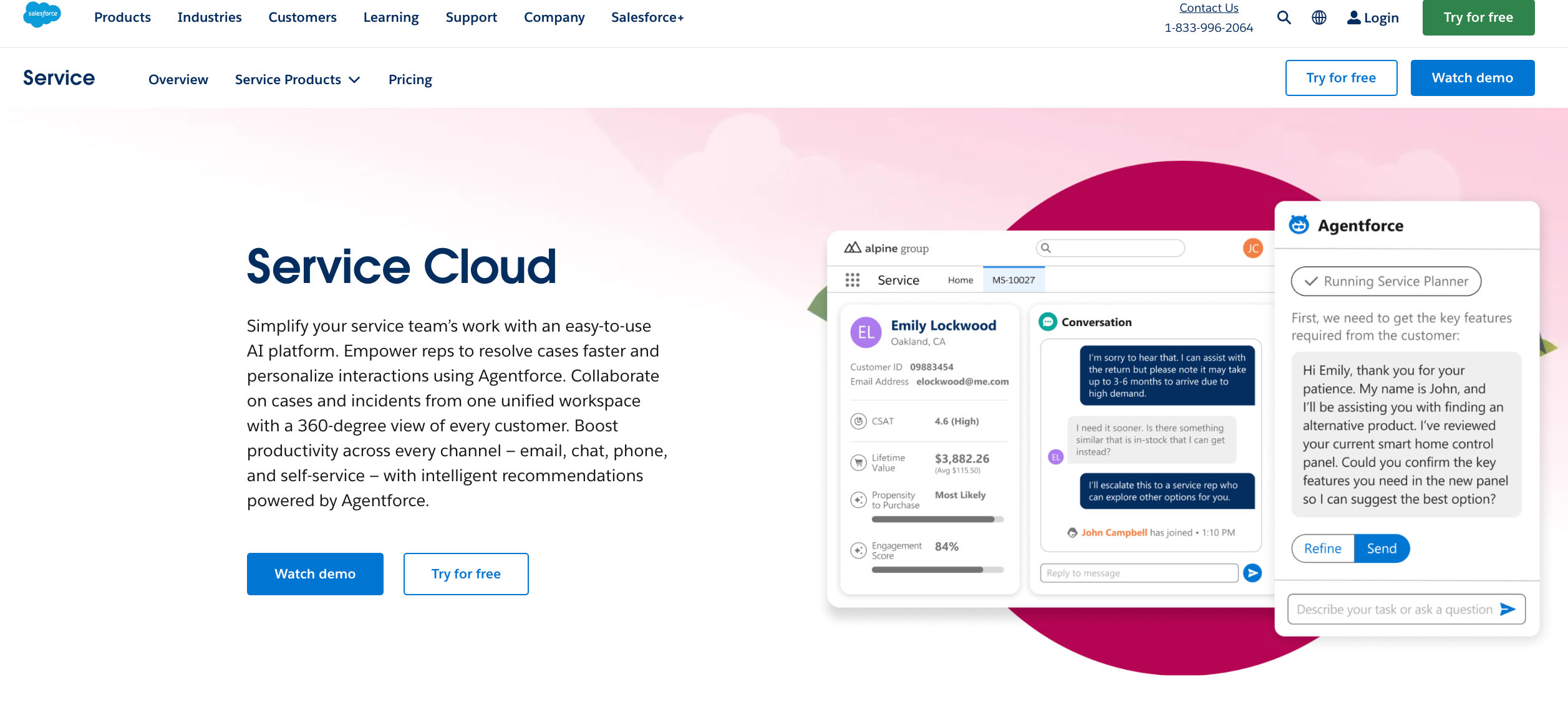
Task: Click the outlined Try for free in subnav
Action: coord(1341,78)
